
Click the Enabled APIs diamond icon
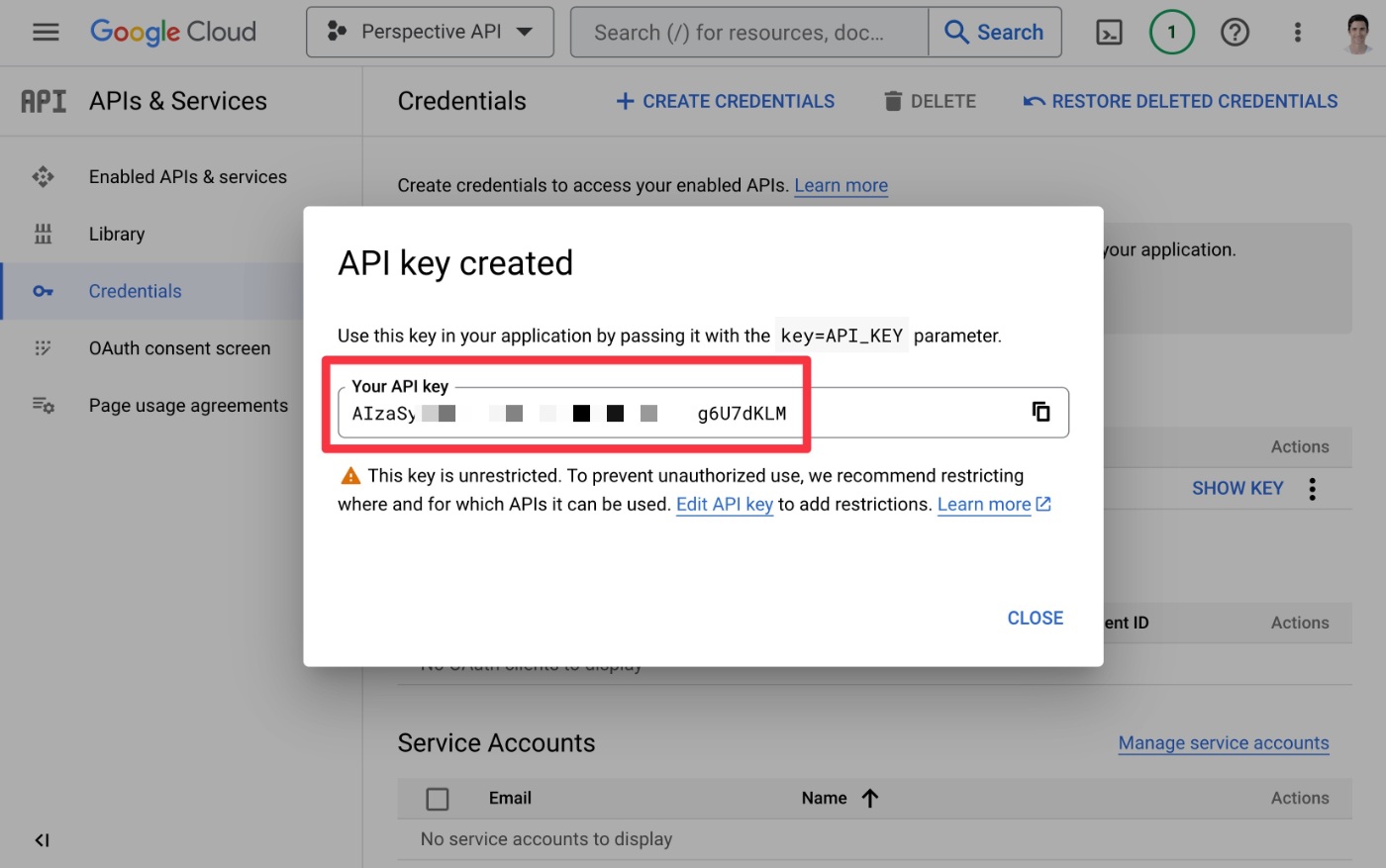pos(43,177)
